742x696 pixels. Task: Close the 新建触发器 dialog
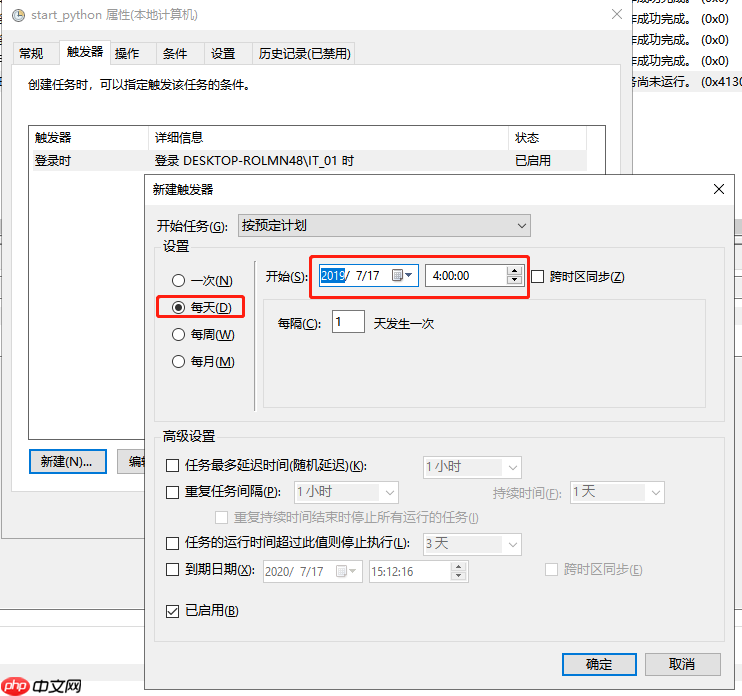coord(719,189)
